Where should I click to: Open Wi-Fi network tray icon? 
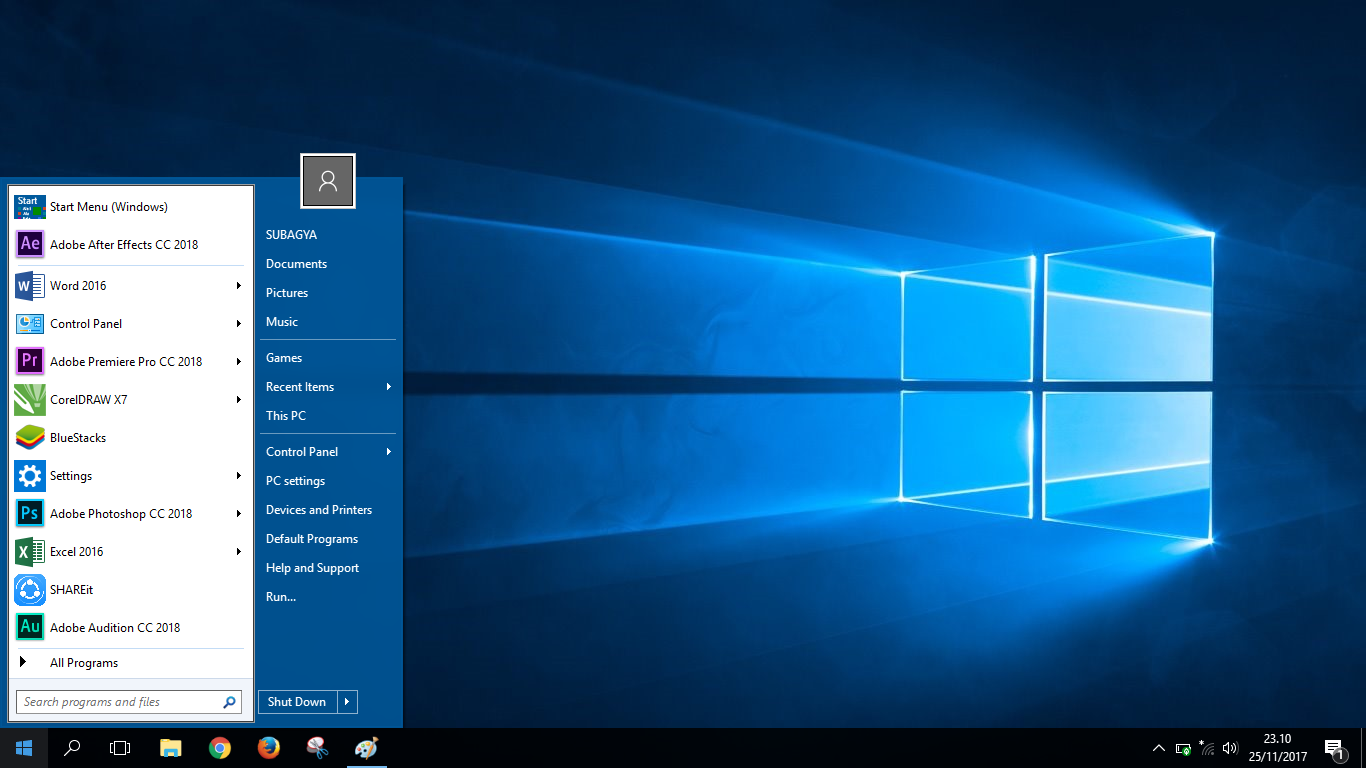click(1207, 748)
